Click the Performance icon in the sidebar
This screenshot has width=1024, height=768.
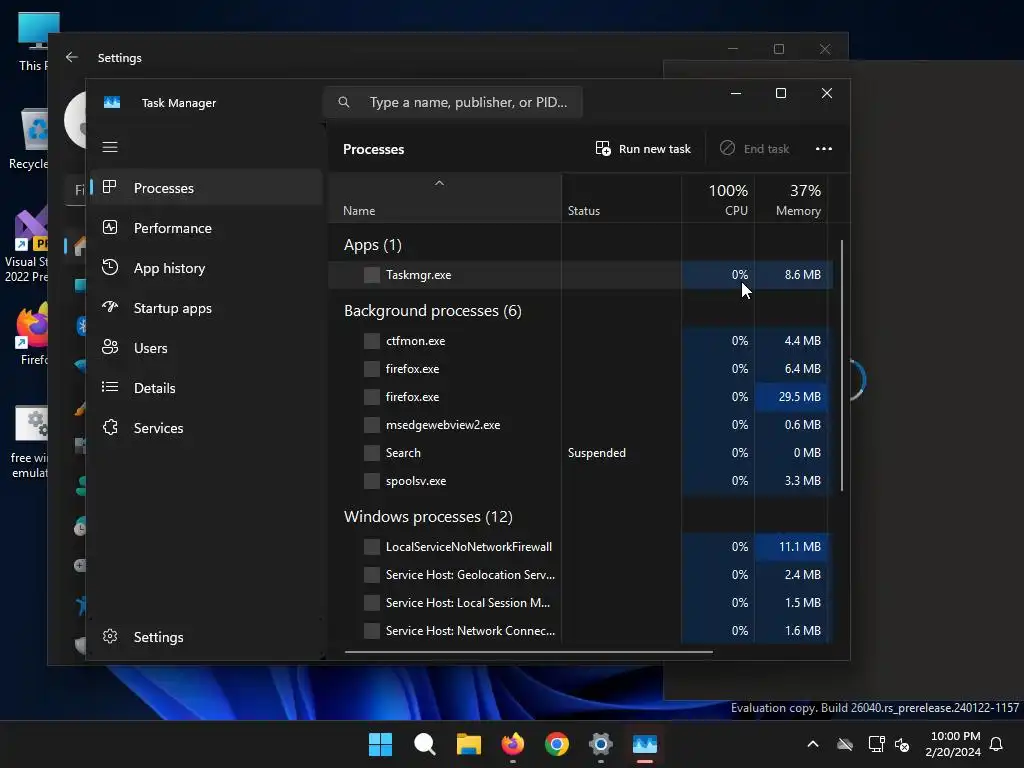click(110, 227)
